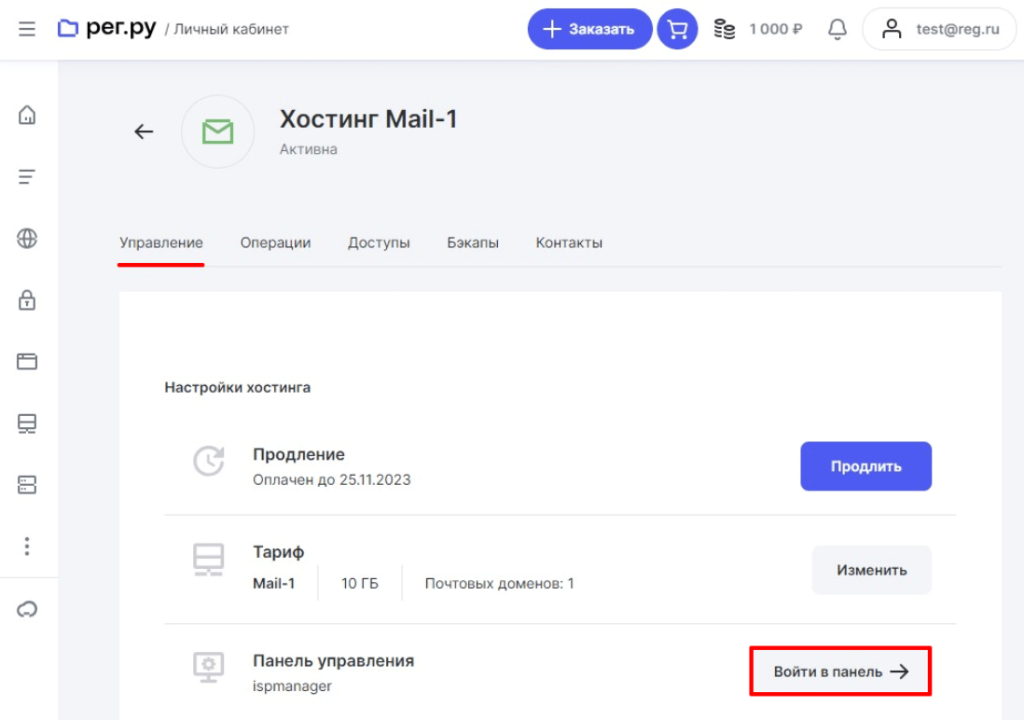
Task: Switch to the Бэкапы tab
Action: [x=472, y=243]
